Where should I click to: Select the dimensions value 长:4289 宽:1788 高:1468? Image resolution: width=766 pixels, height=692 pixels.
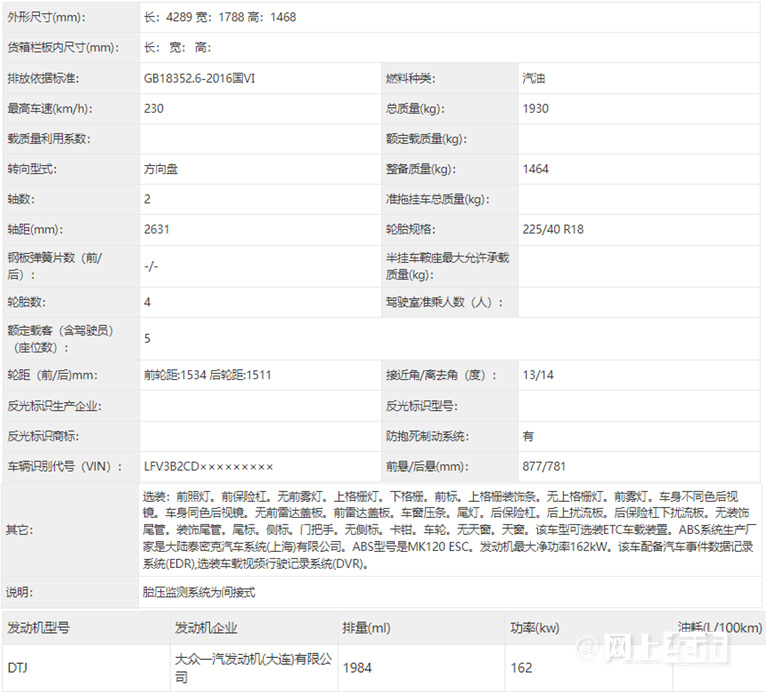point(220,17)
